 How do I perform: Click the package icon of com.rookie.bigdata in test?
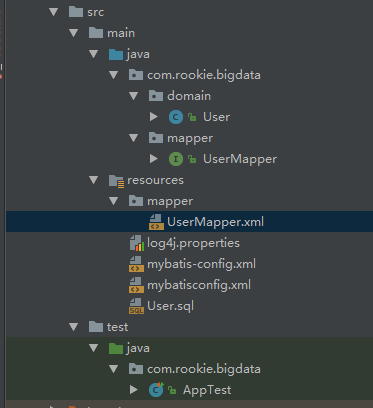pyautogui.click(x=136, y=369)
